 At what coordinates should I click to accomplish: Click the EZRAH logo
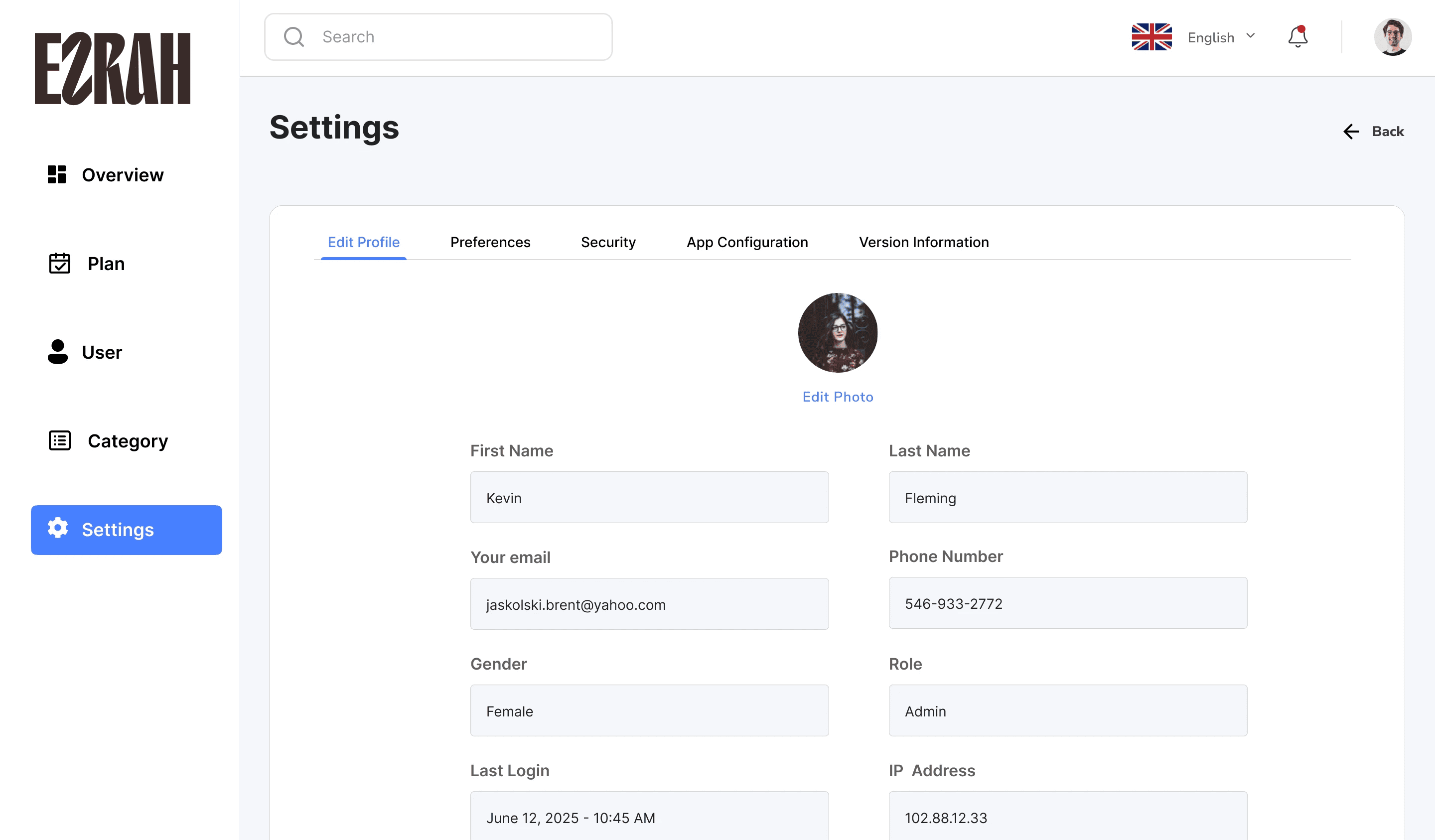click(x=113, y=68)
